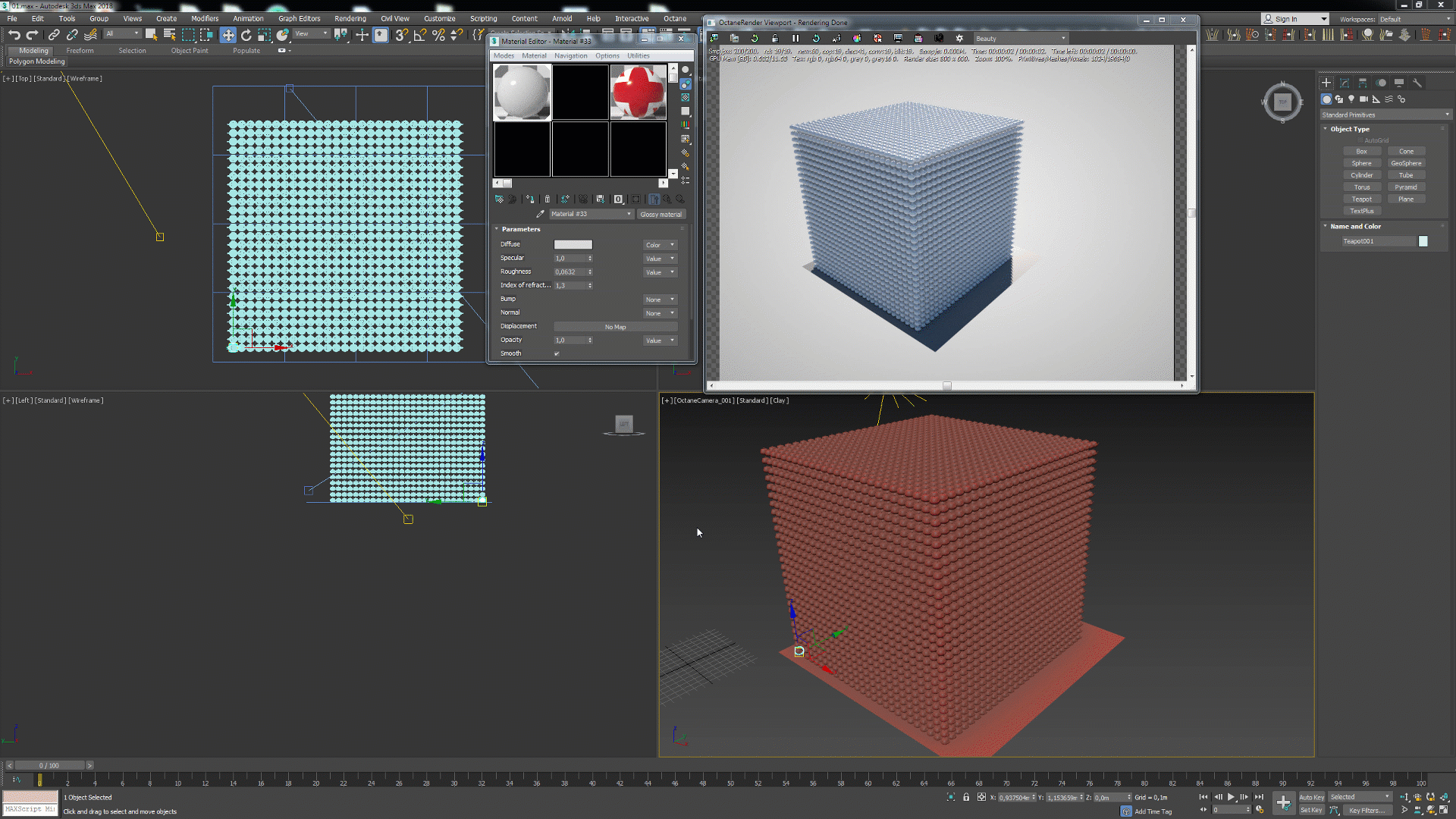Open the Rendering menu
Screen dimensions: 1456x819
(x=350, y=18)
